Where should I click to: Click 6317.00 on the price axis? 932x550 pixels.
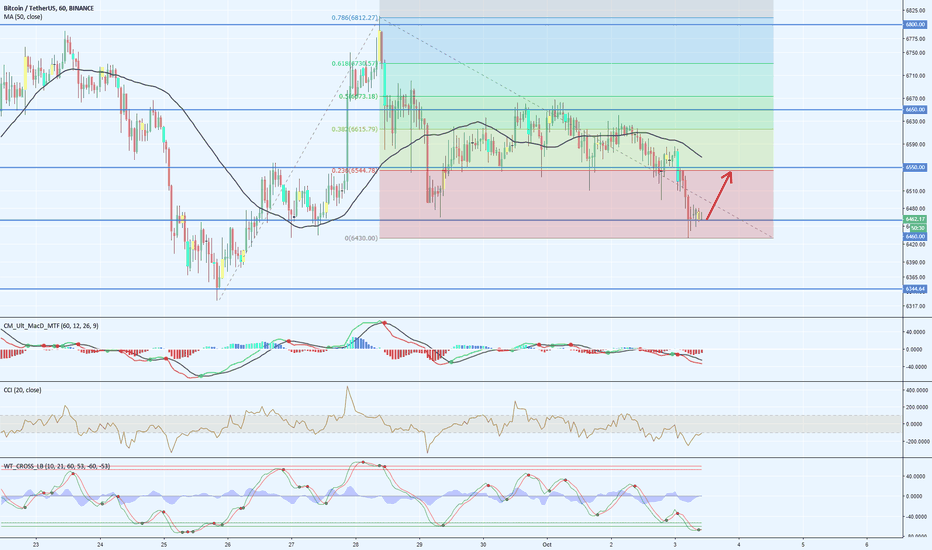point(916,306)
